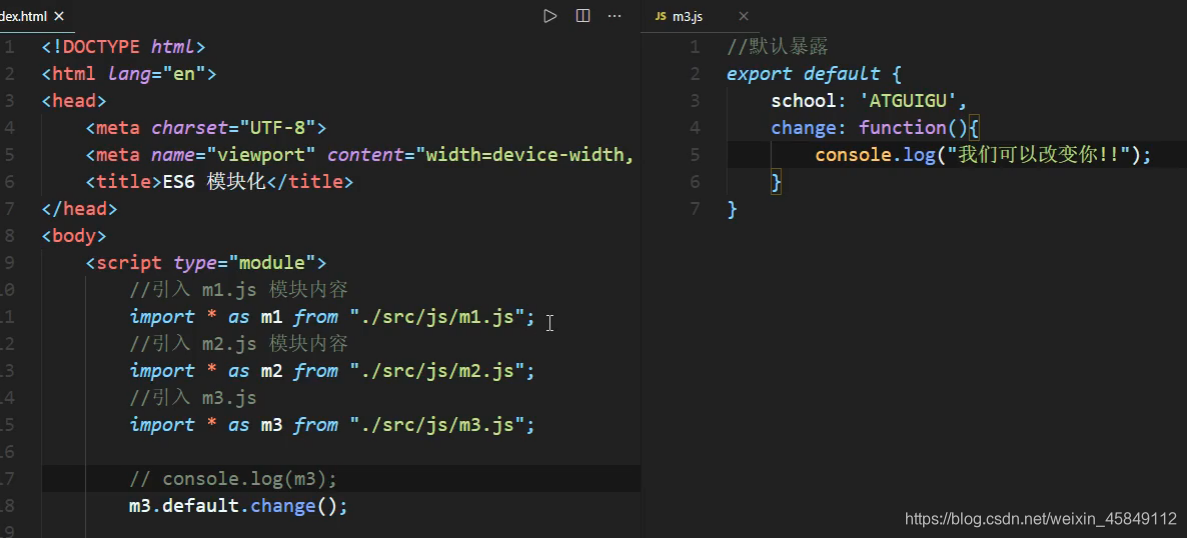Click line number 7 in the m3.js gutter
Viewport: 1187px width, 538px height.
pyautogui.click(x=694, y=209)
